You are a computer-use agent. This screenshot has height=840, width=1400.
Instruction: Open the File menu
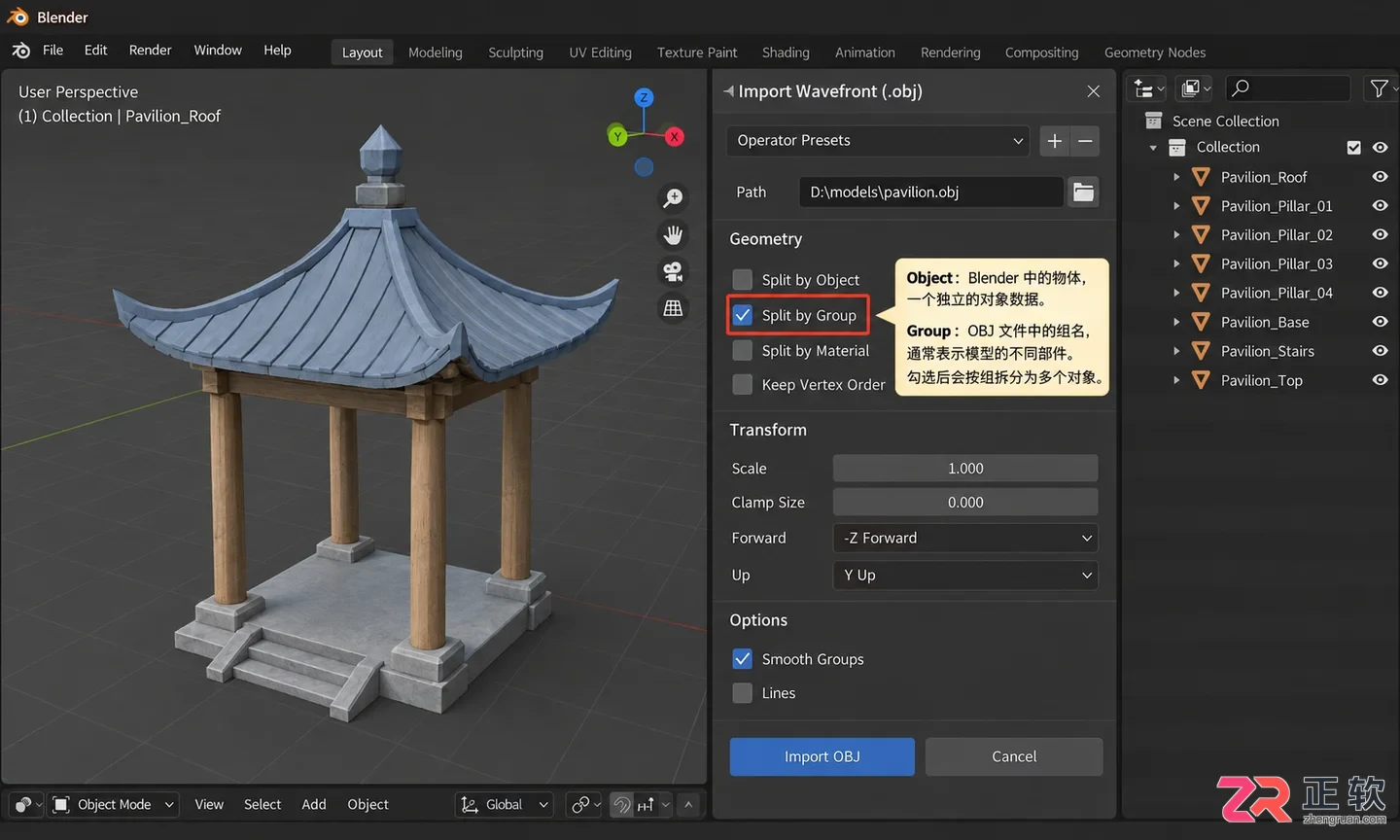(x=52, y=51)
